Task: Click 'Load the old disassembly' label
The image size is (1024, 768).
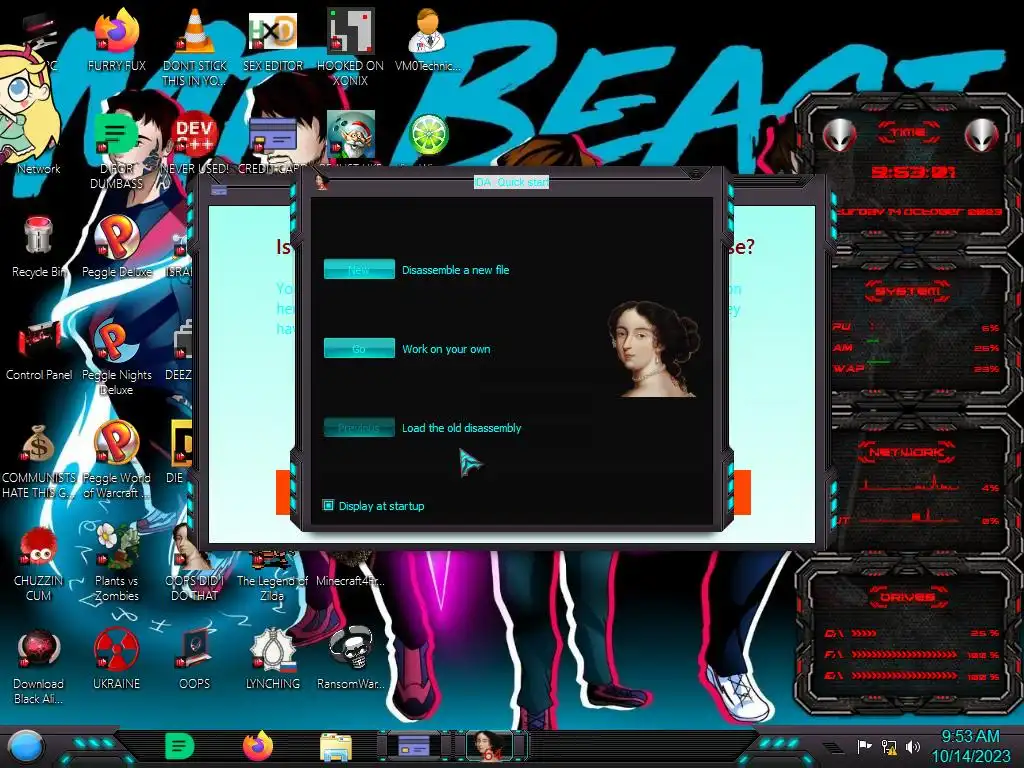Action: 461,428
